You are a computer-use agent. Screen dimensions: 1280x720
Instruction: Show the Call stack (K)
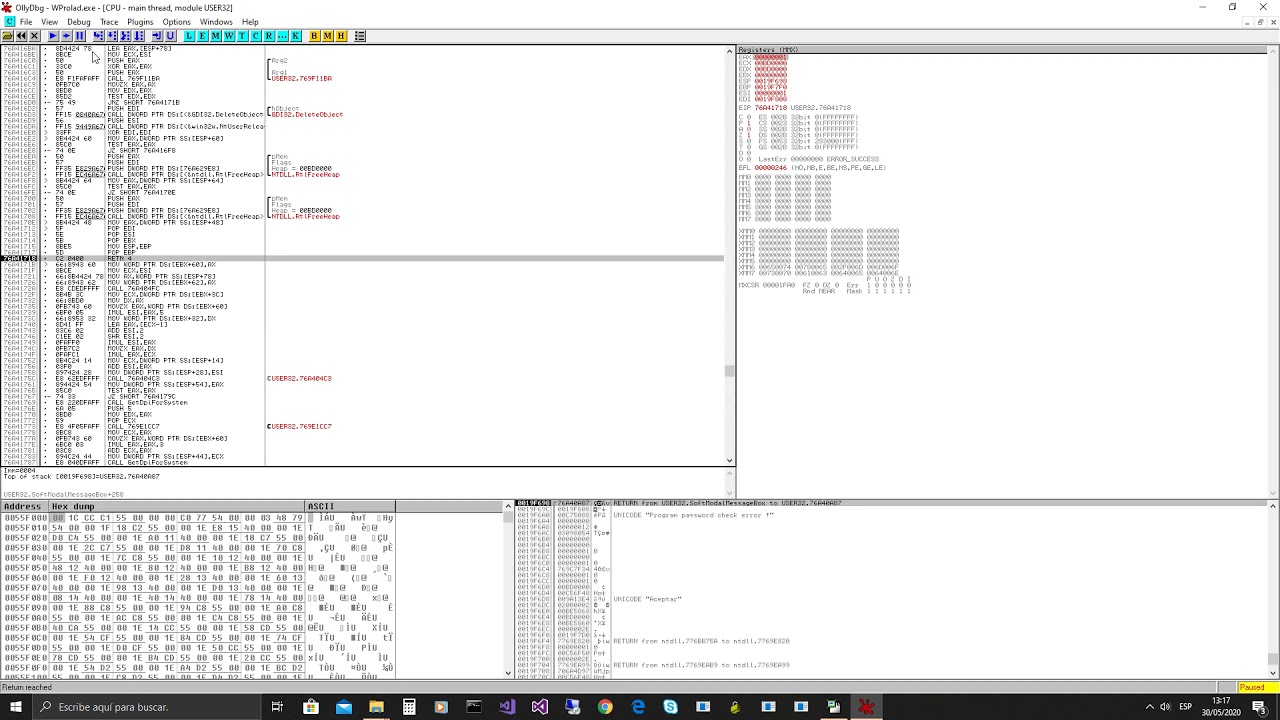point(296,36)
